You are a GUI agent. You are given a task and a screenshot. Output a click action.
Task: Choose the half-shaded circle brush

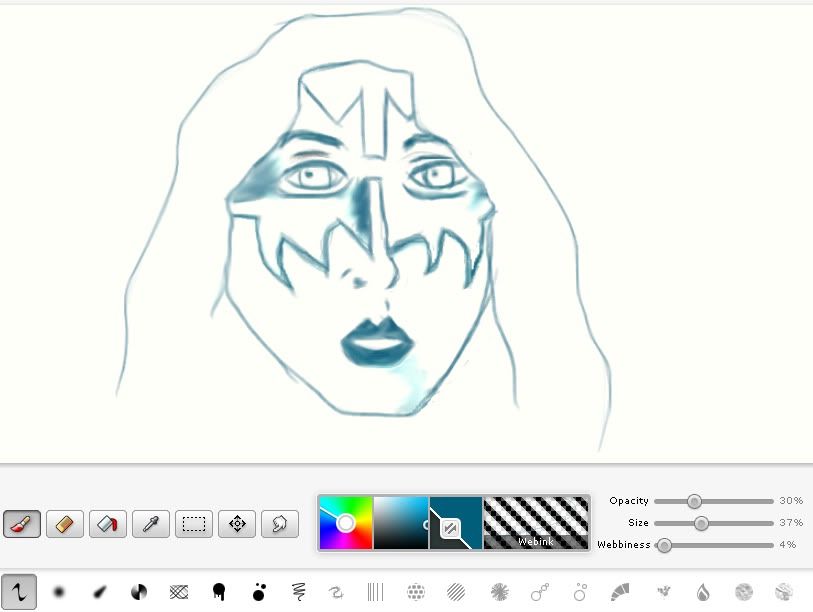(139, 592)
